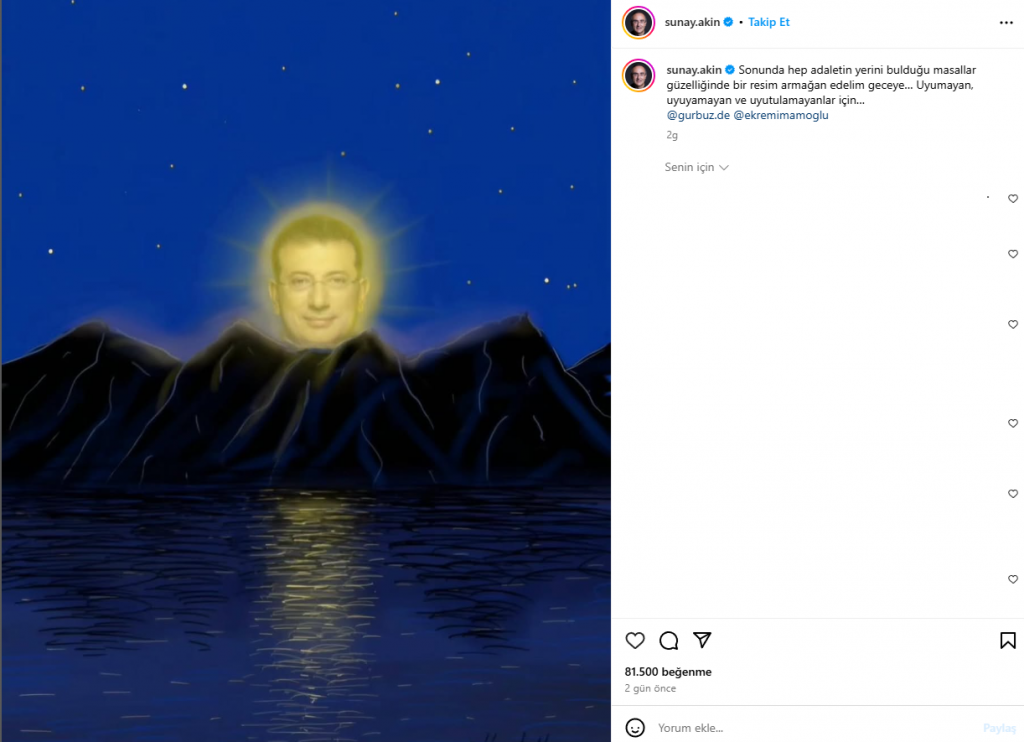Click the sunay.akin avatar in the post header
Image resolution: width=1024 pixels, height=742 pixels.
(x=638, y=22)
